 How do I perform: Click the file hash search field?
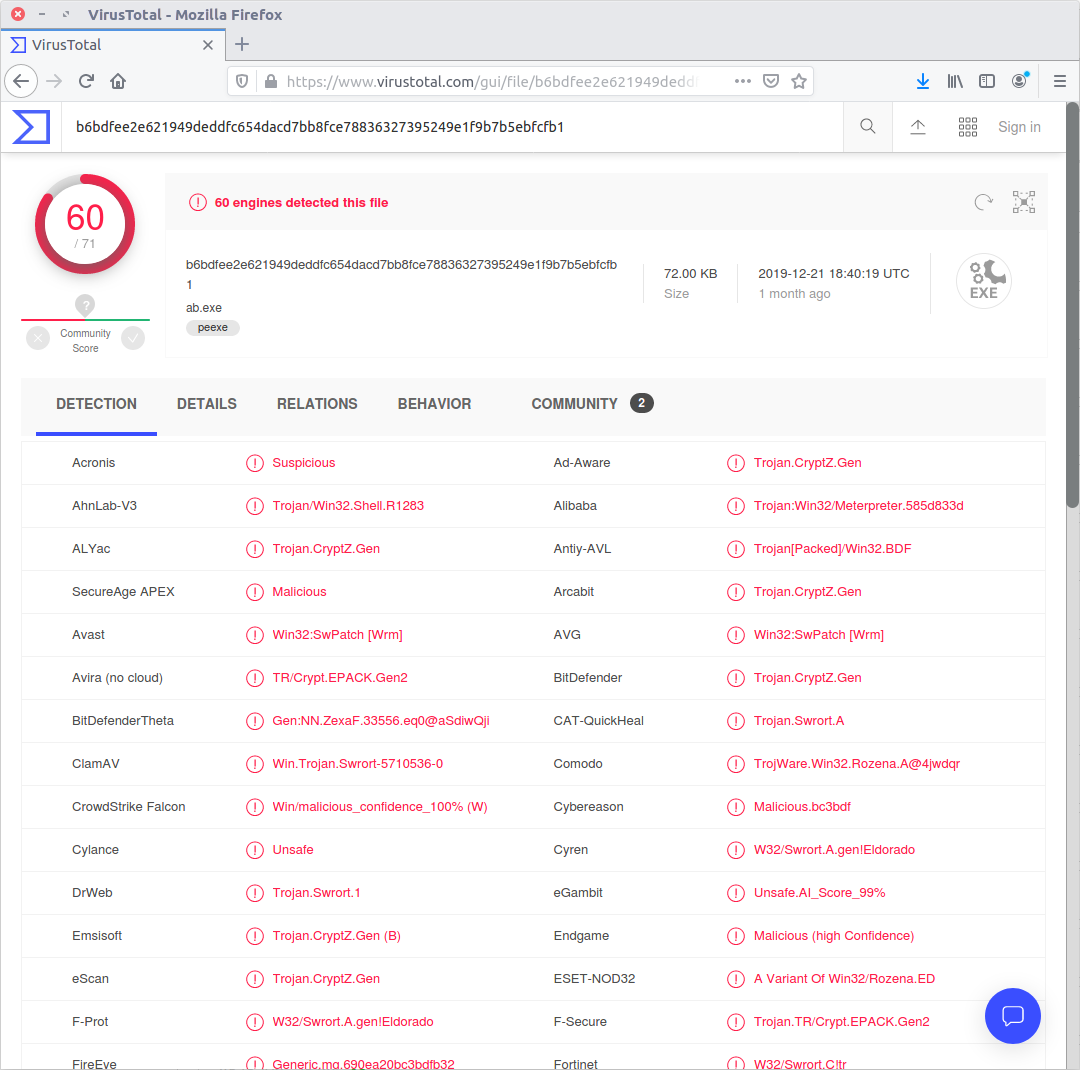click(450, 127)
